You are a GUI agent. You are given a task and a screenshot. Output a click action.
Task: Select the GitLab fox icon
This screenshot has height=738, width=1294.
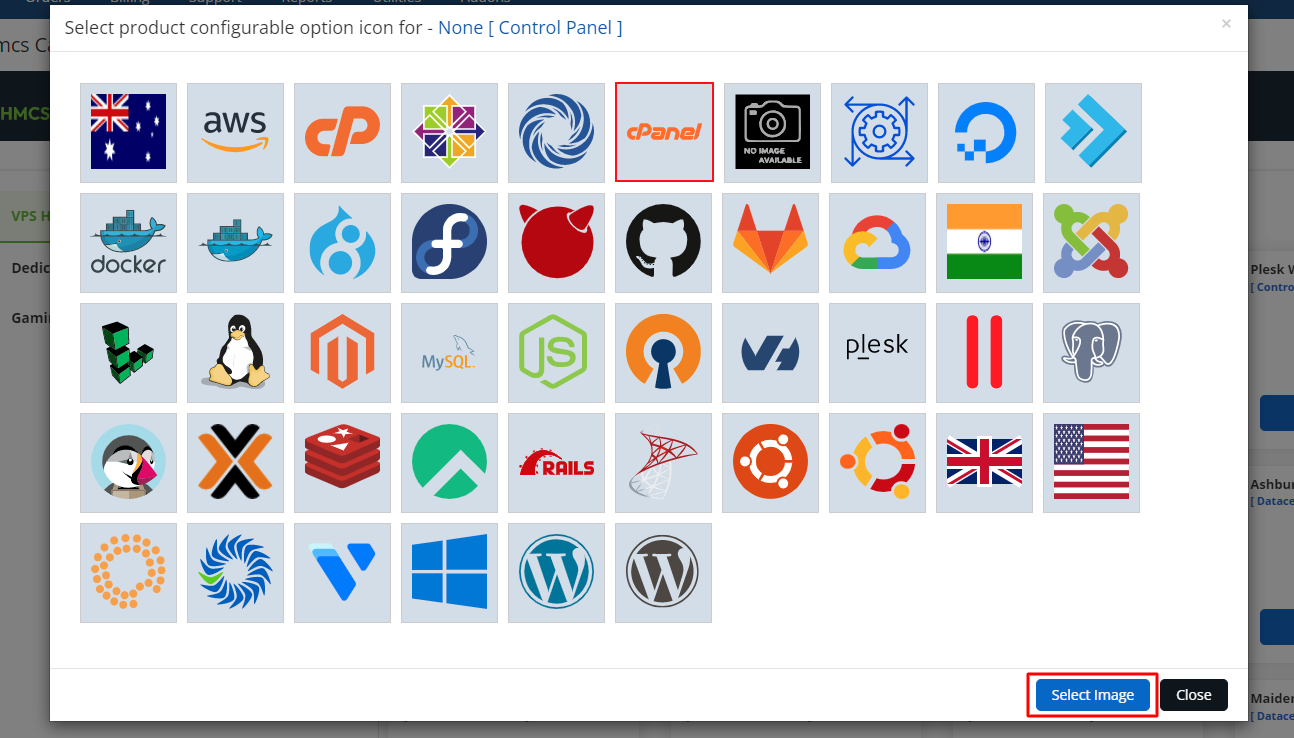pos(771,242)
